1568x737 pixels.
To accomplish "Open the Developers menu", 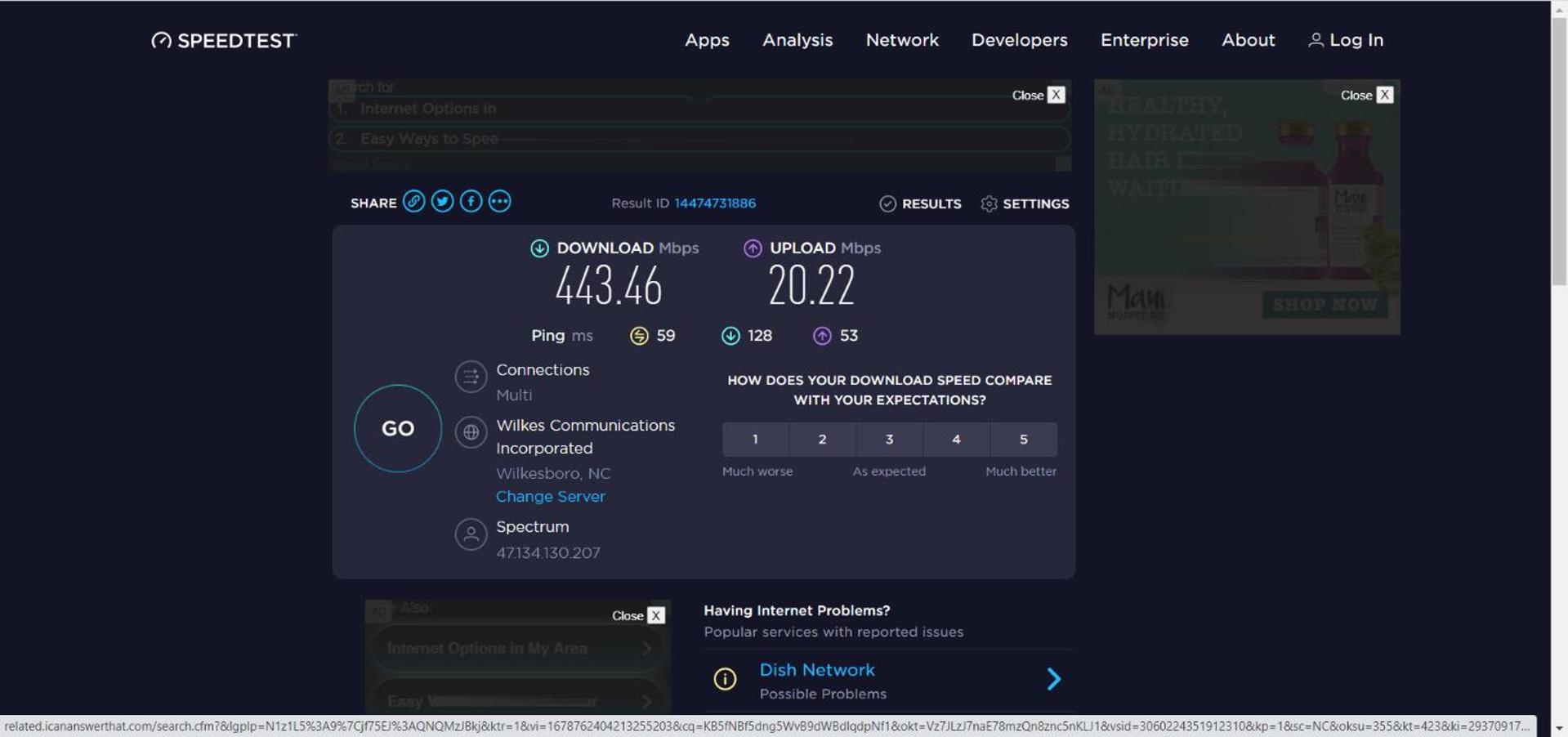I will coord(1019,40).
